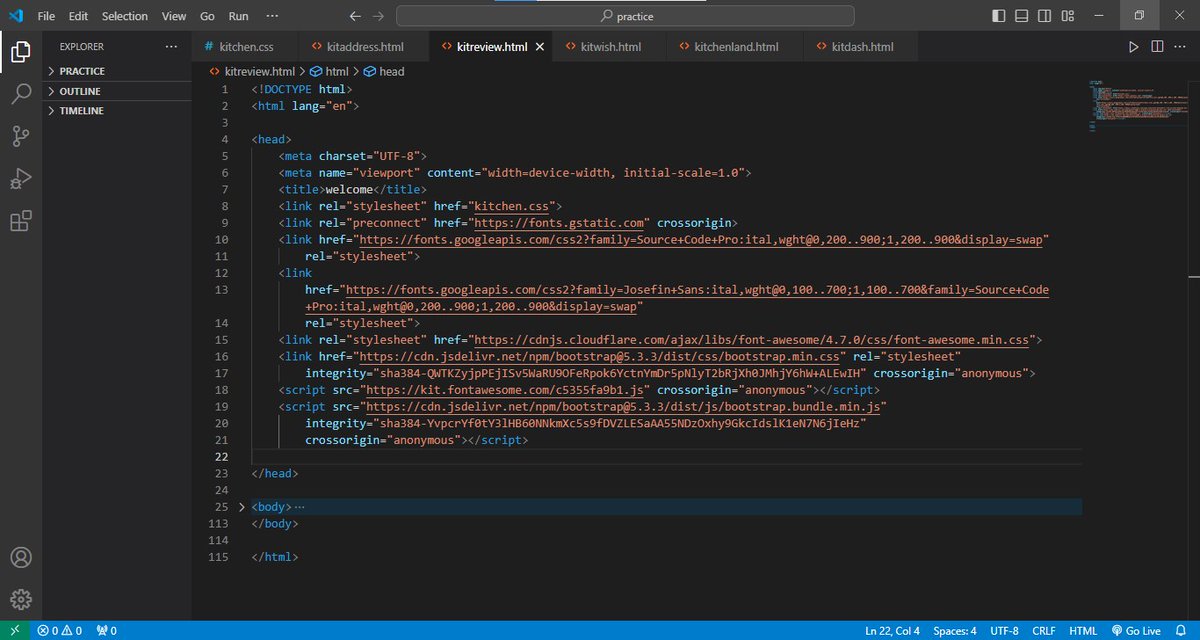
Task: Open more menus ellipsis in menu bar
Action: pos(273,16)
